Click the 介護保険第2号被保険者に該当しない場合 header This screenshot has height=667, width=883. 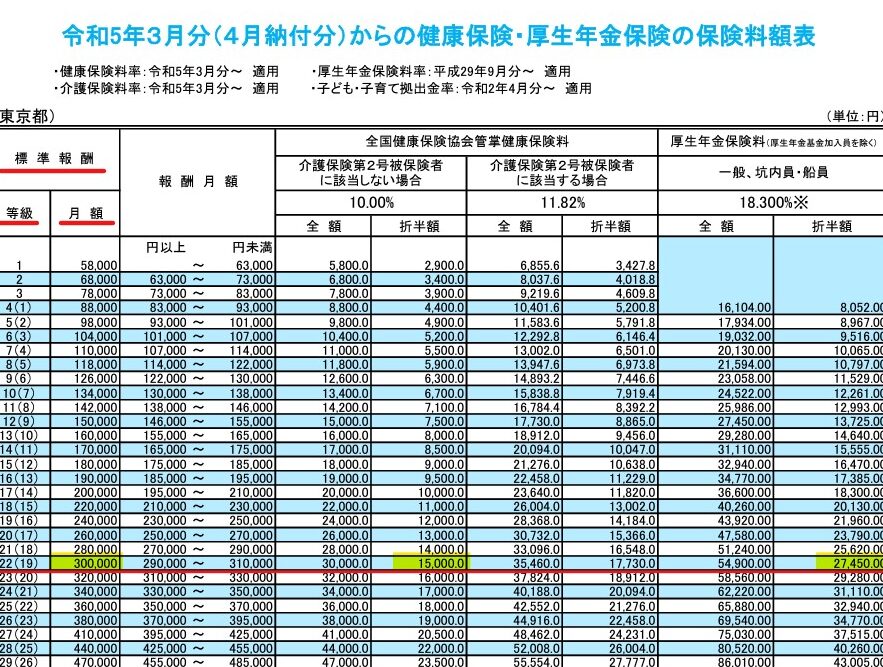(x=370, y=172)
